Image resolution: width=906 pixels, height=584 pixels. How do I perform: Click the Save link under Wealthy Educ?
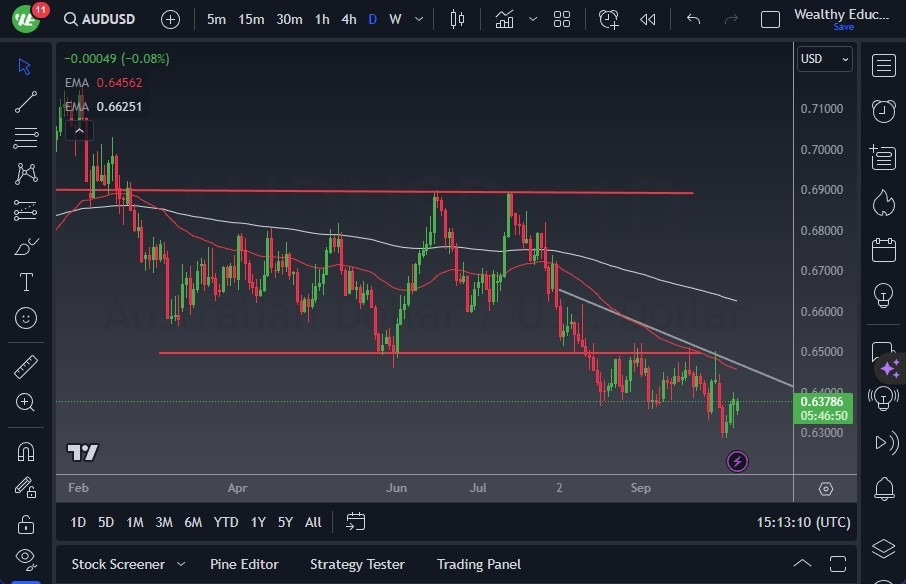tap(845, 28)
